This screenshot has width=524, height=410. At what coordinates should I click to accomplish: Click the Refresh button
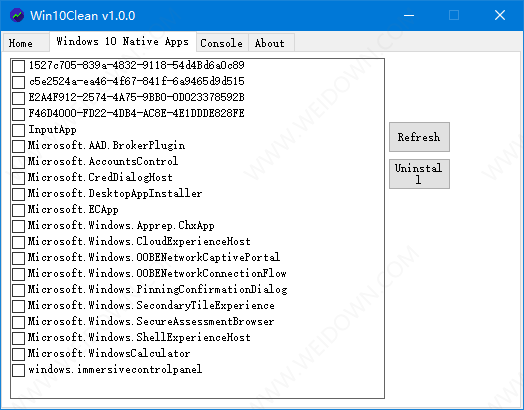click(x=419, y=137)
